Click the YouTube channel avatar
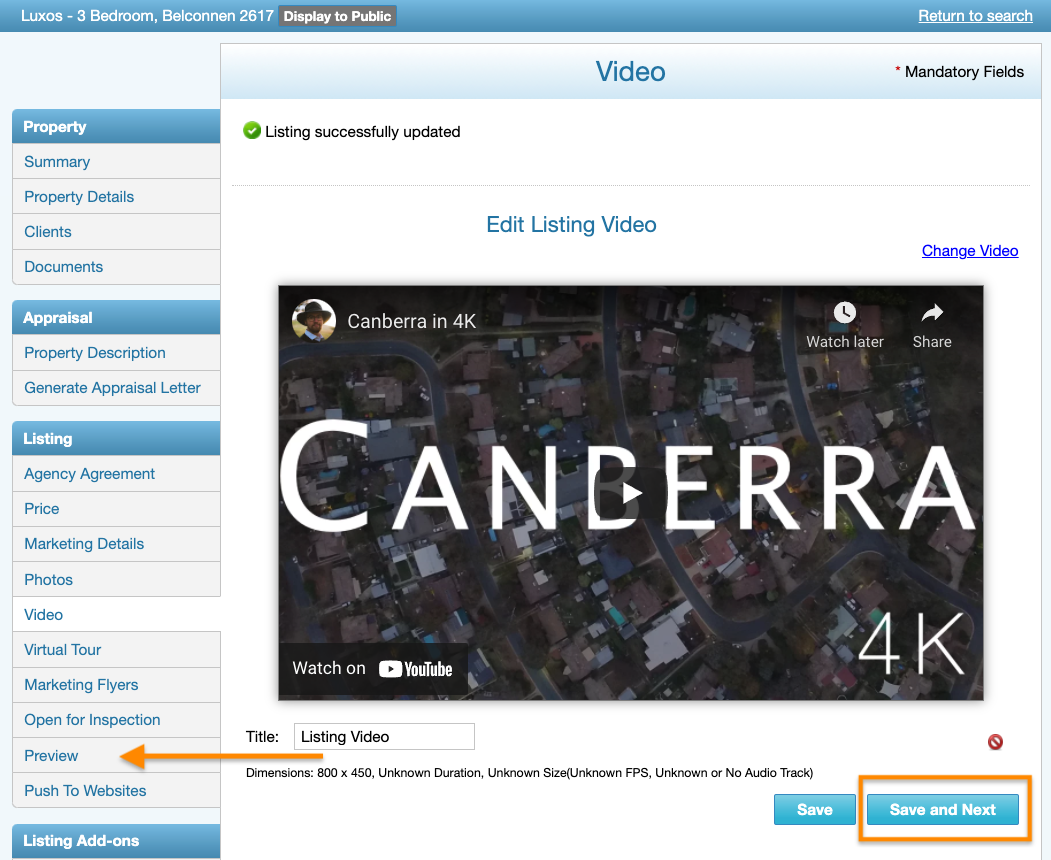The height and width of the screenshot is (860, 1051). (x=313, y=321)
